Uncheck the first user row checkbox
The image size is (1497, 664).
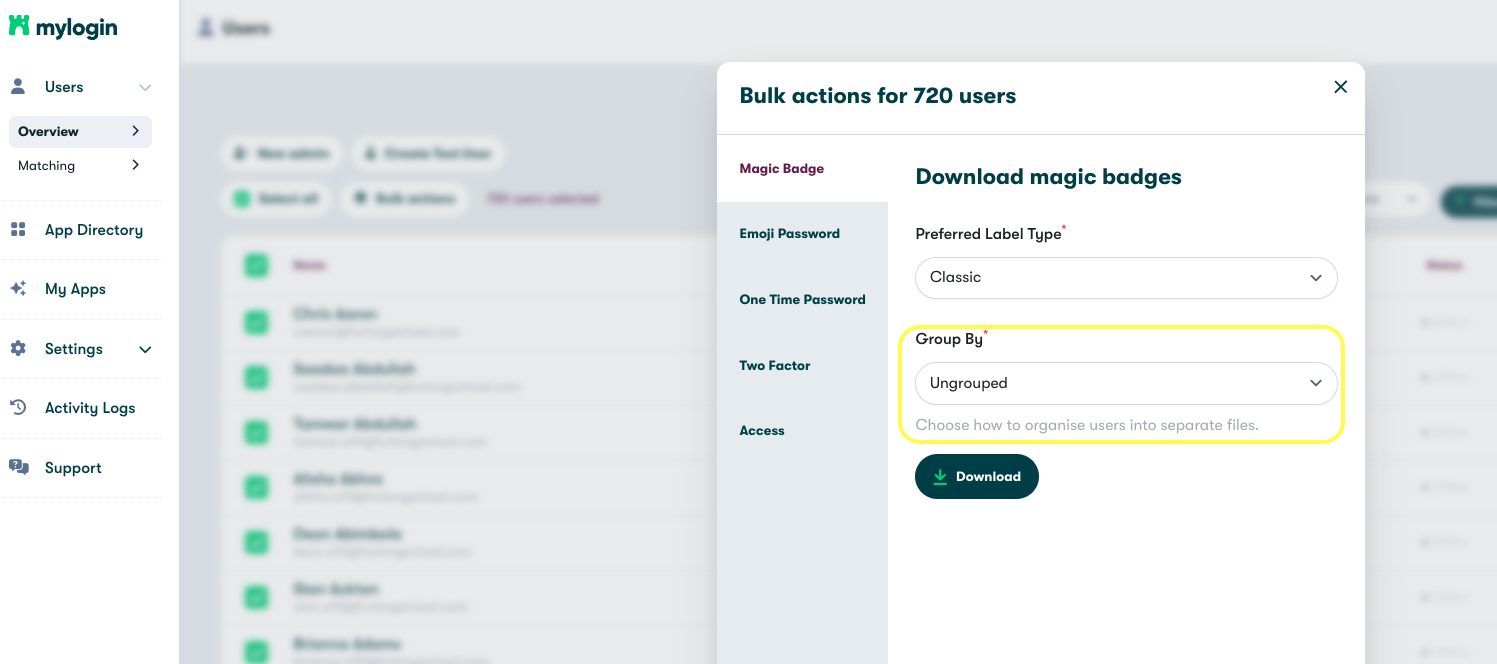pos(257,322)
